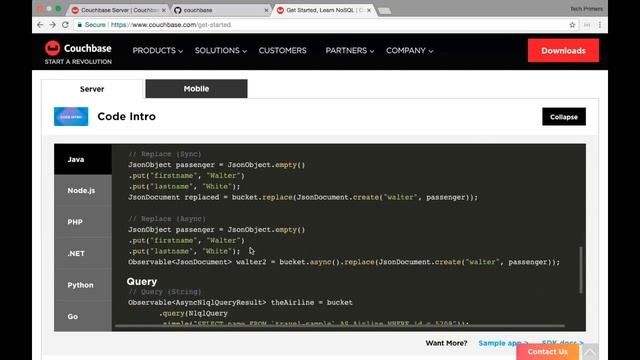Click the '// Replace (Sync)' comment line
The height and width of the screenshot is (360, 640).
(164, 154)
